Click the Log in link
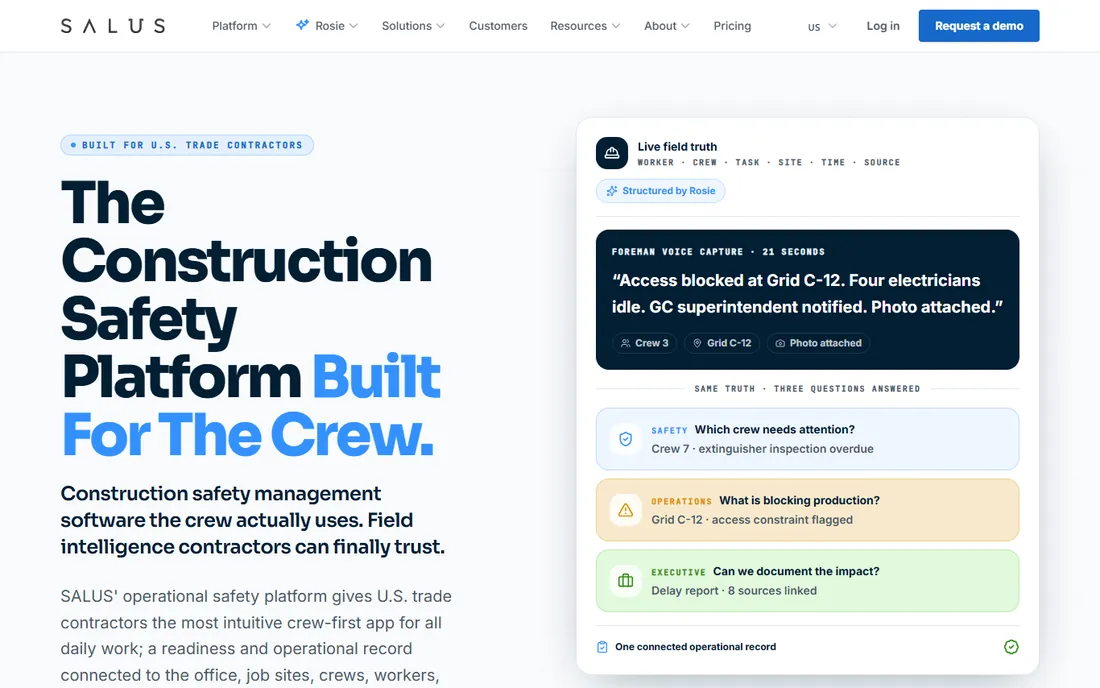The height and width of the screenshot is (688, 1100). click(883, 26)
